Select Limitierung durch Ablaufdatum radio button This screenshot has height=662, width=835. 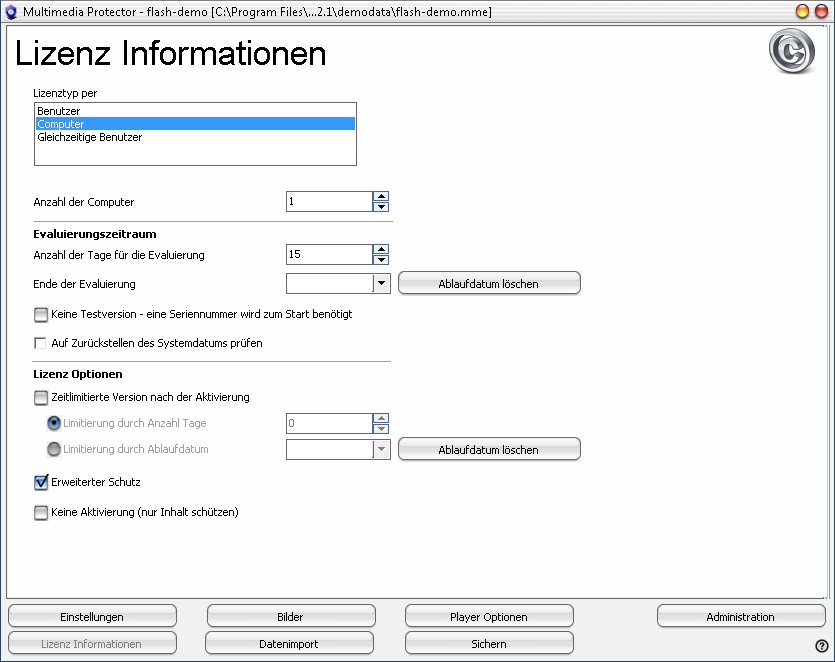54,449
